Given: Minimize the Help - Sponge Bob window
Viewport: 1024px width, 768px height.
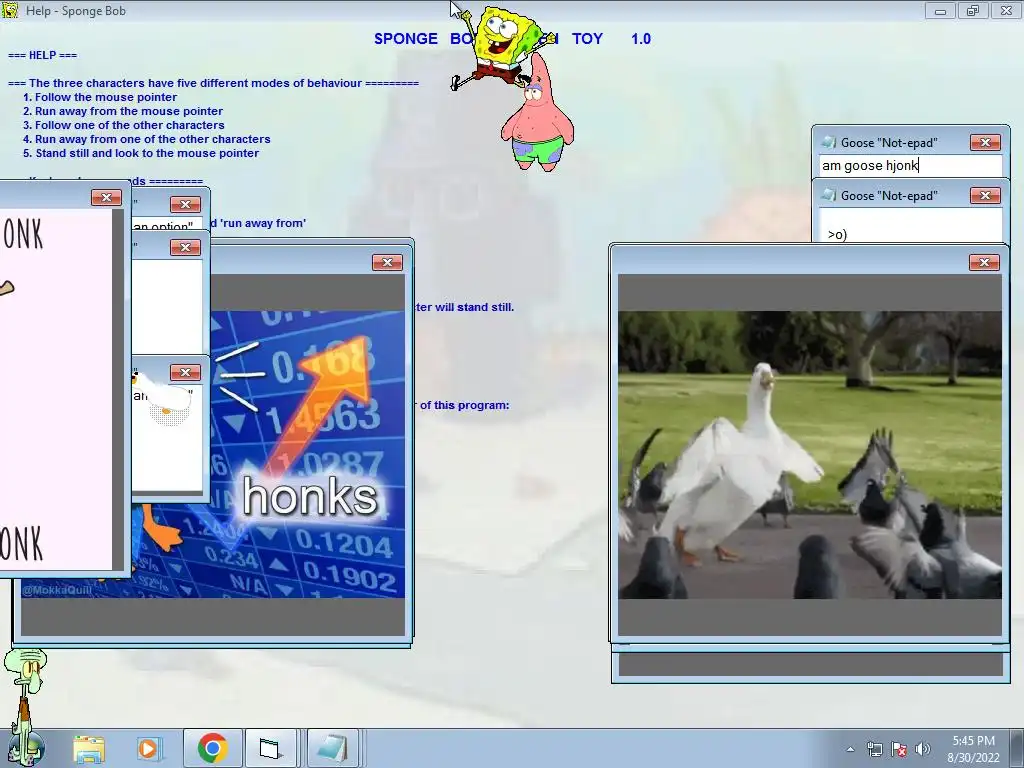Looking at the screenshot, I should click(940, 10).
